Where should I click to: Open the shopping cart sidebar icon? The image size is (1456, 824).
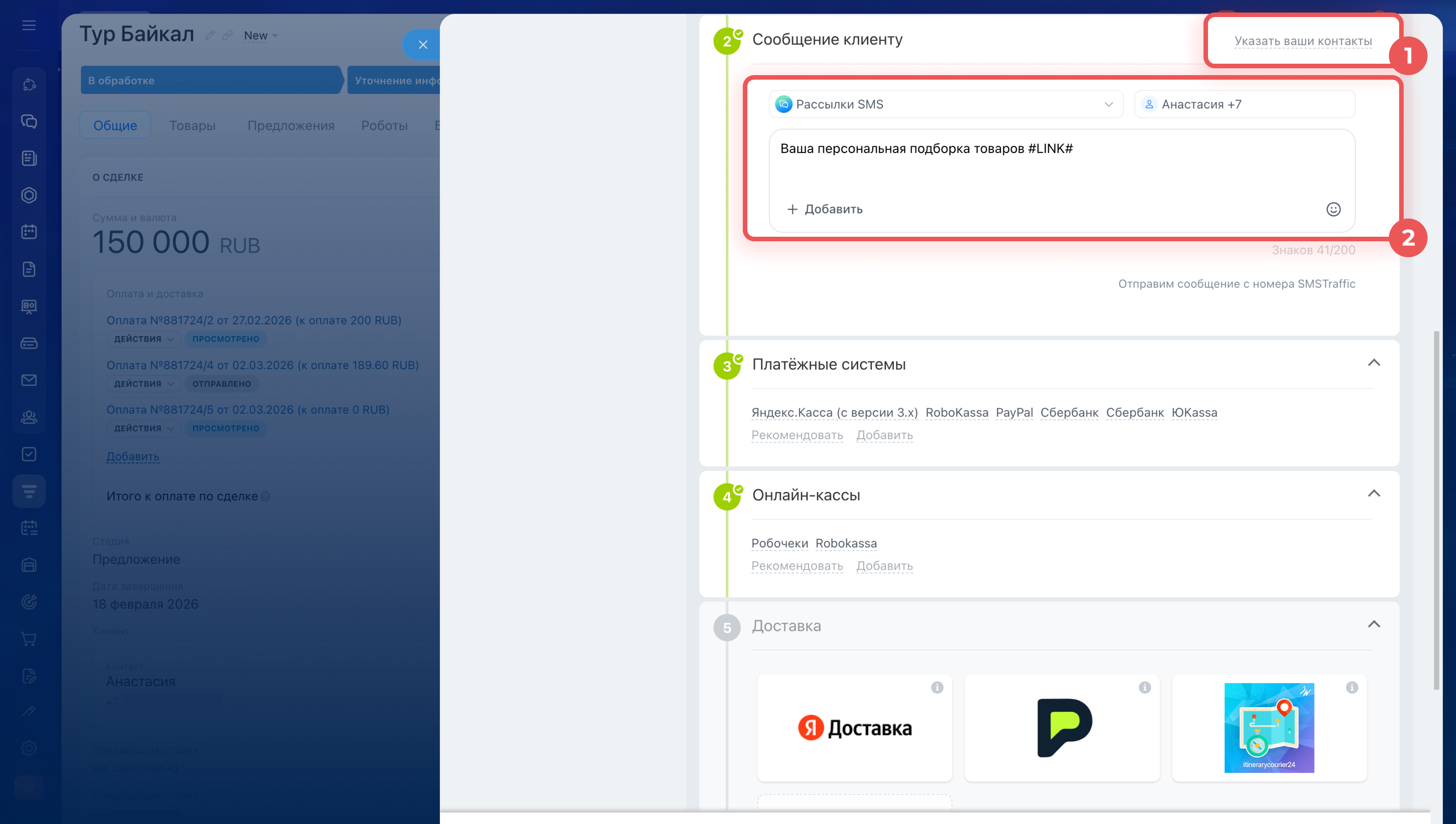click(29, 639)
